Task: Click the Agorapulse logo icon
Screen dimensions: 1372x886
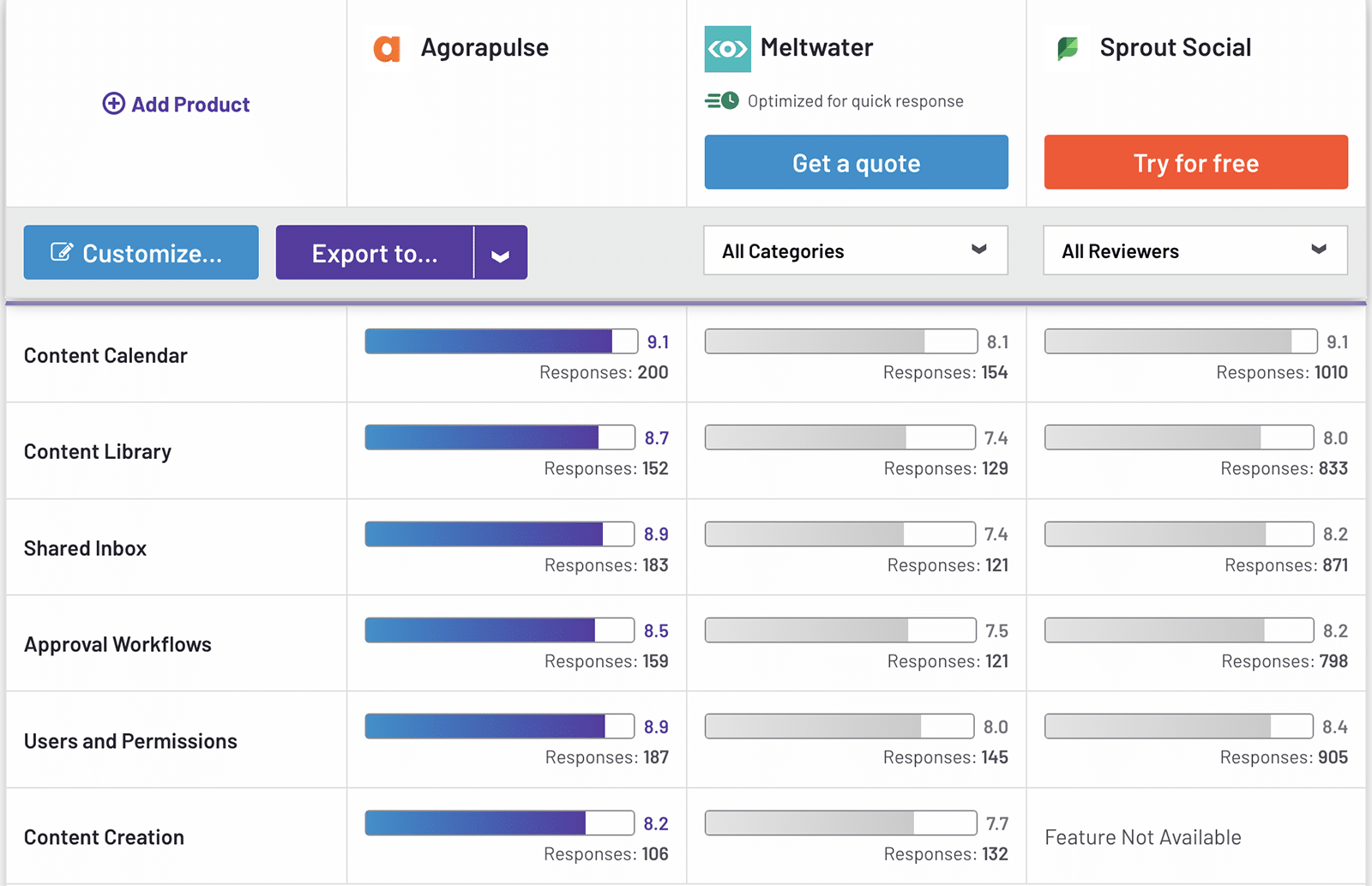Action: pyautogui.click(x=387, y=49)
